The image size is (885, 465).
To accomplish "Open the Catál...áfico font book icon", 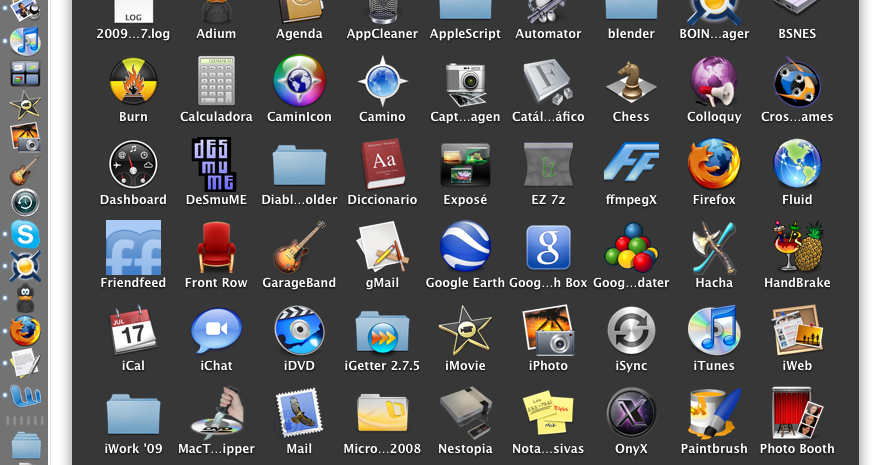I will (x=548, y=83).
